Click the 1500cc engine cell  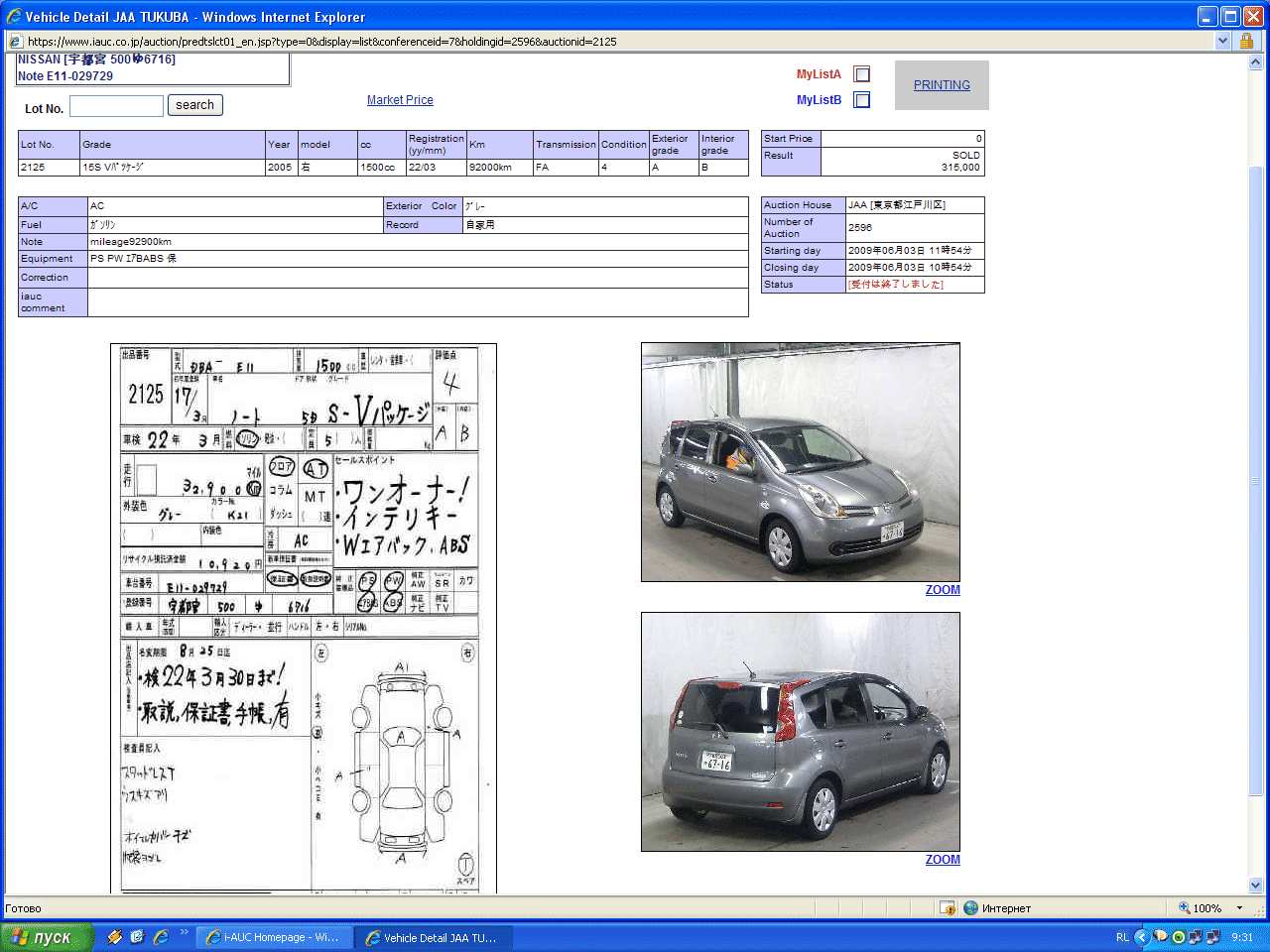(381, 168)
